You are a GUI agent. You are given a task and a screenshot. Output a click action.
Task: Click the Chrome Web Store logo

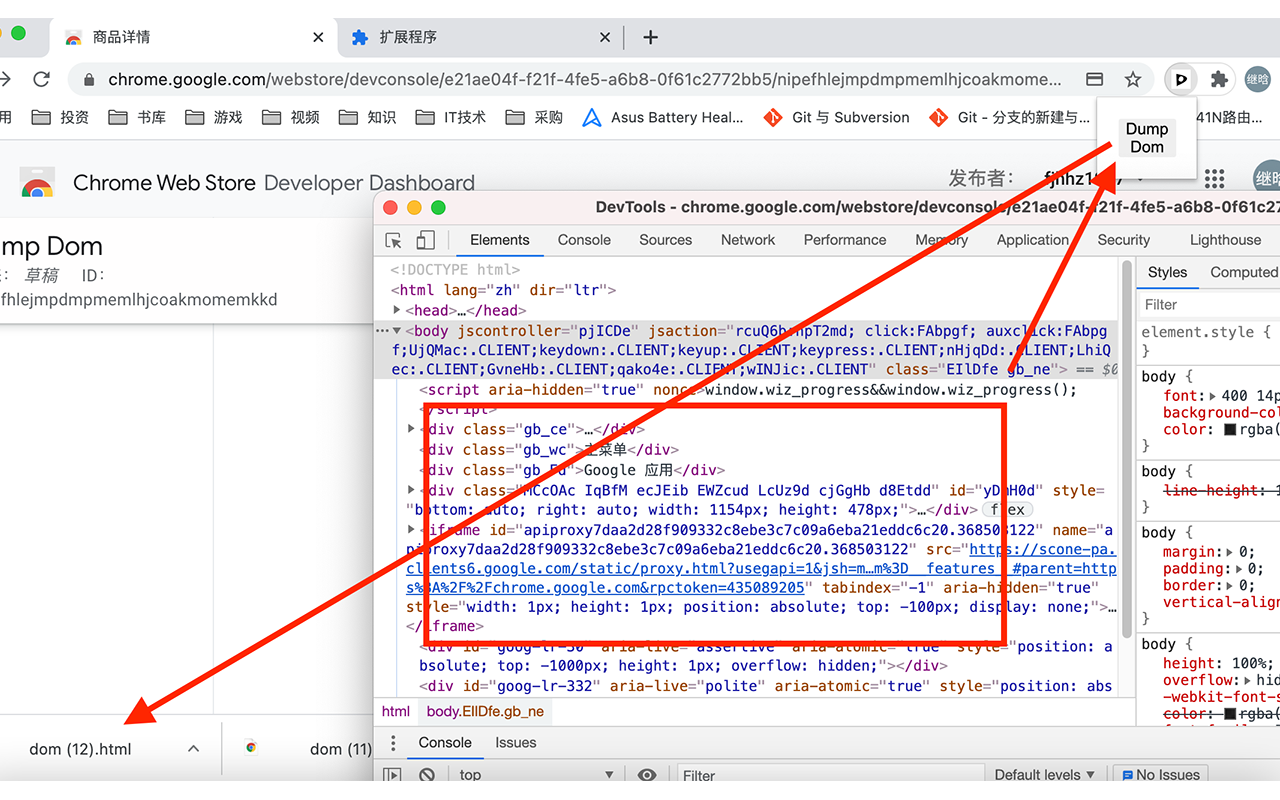pyautogui.click(x=38, y=184)
